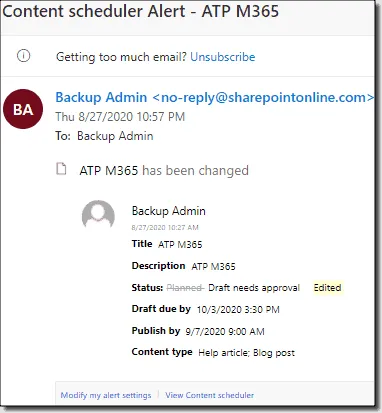
Task: Click the document icon beside ATP M365
Action: [x=61, y=169]
